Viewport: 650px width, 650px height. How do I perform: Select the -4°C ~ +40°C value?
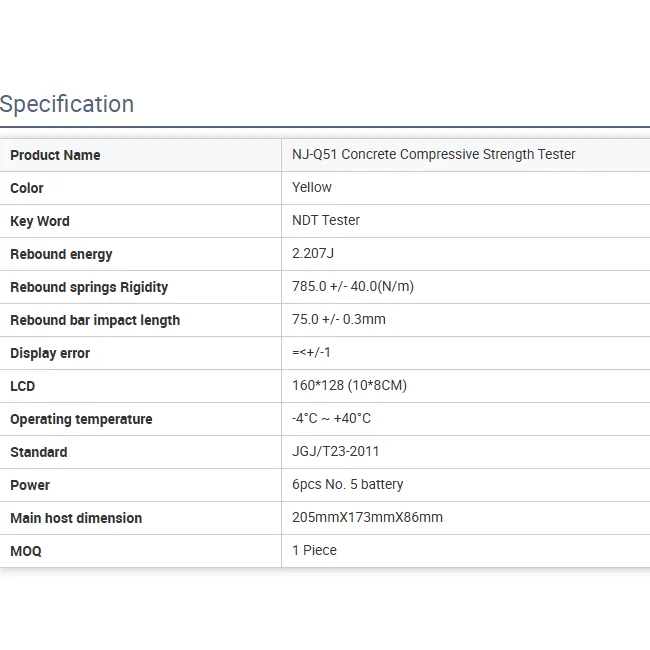(331, 418)
